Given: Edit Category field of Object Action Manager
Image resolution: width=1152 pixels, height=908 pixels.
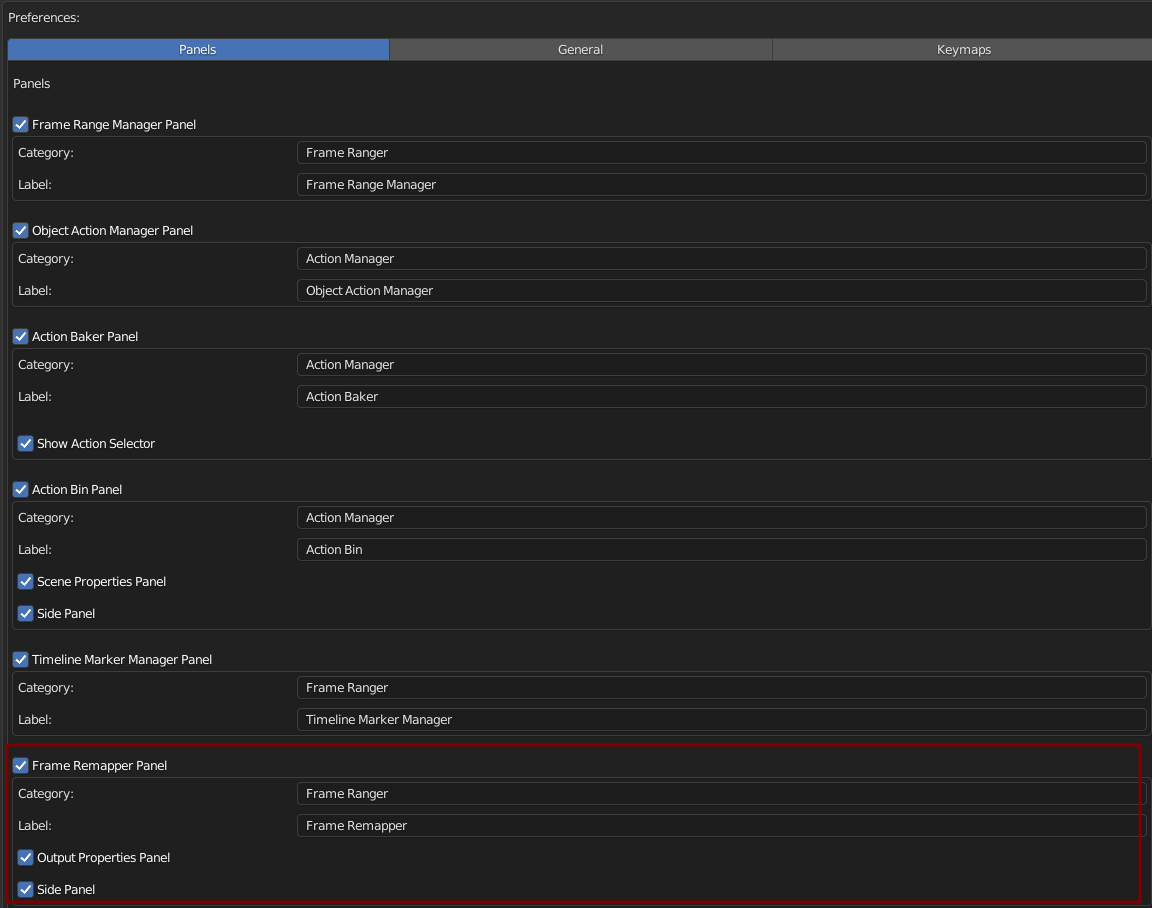Looking at the screenshot, I should tap(721, 259).
